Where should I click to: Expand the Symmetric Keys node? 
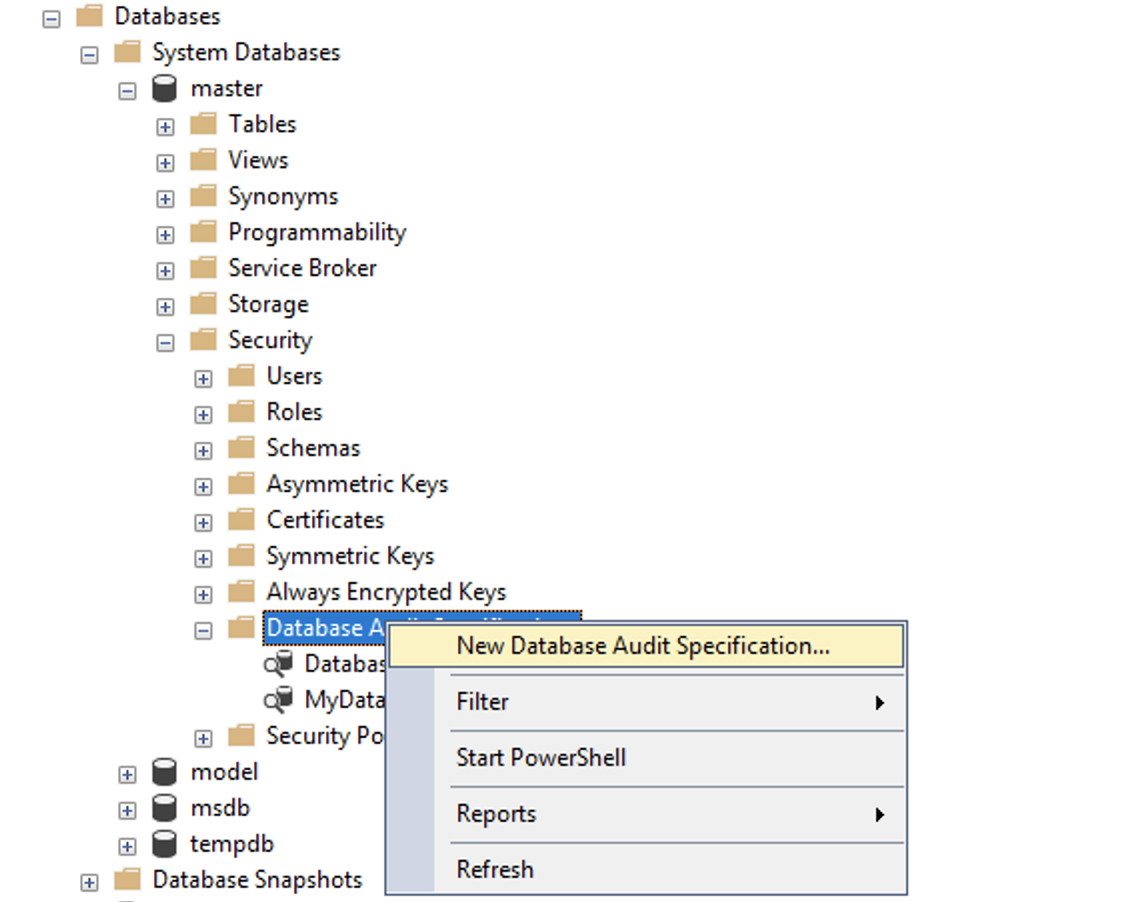point(202,556)
